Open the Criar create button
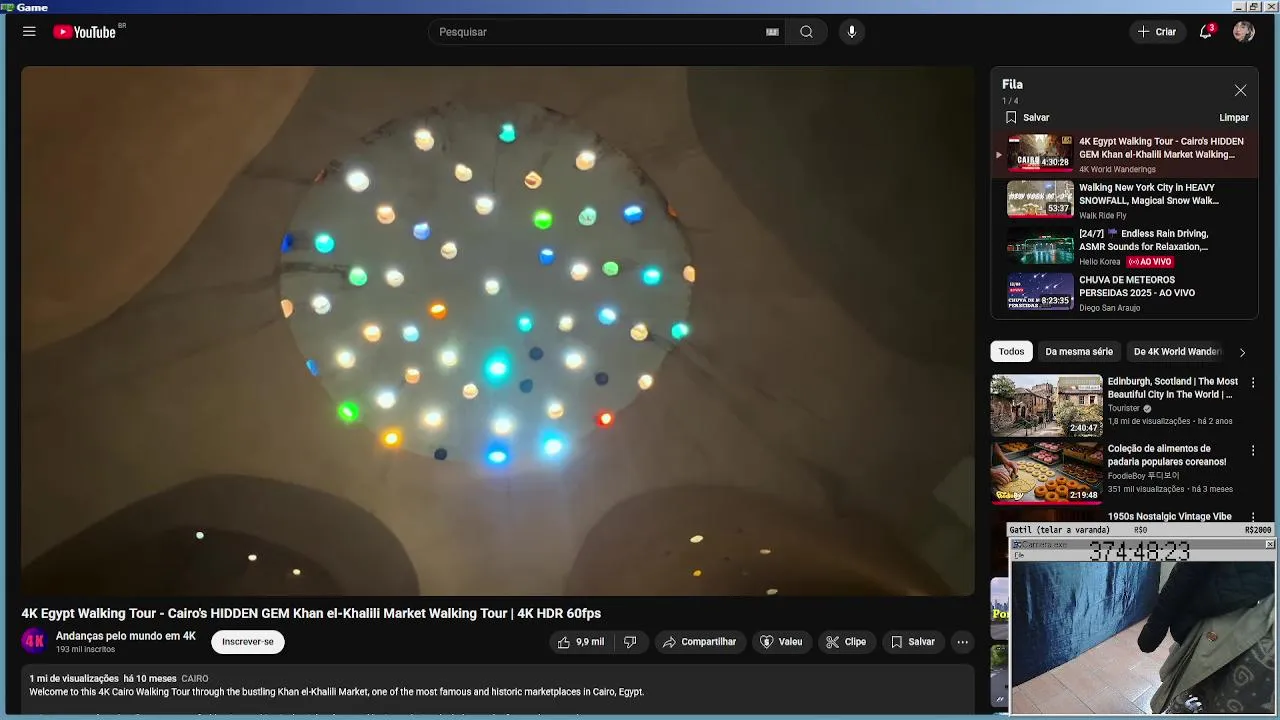The width and height of the screenshot is (1280, 720). (1157, 32)
